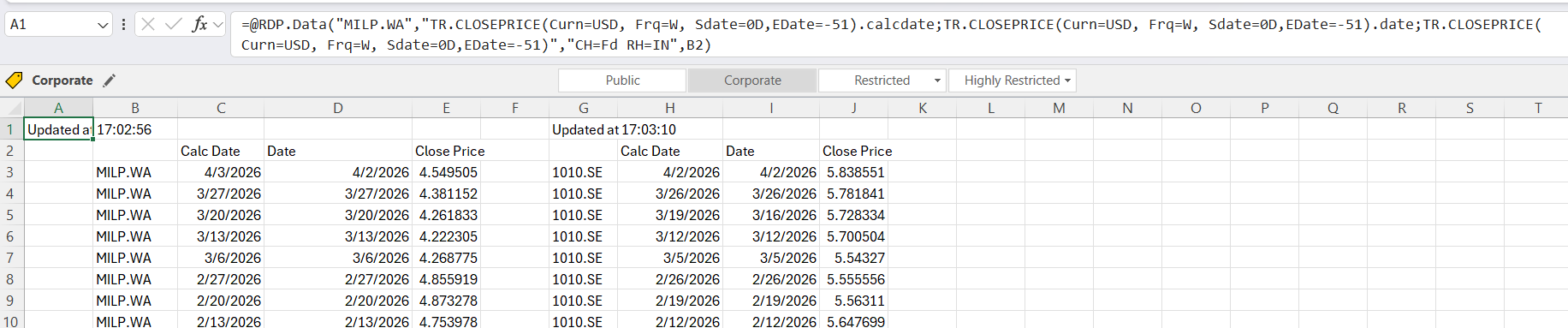Click Calc Date header in column H
1568x328 pixels.
click(x=670, y=151)
